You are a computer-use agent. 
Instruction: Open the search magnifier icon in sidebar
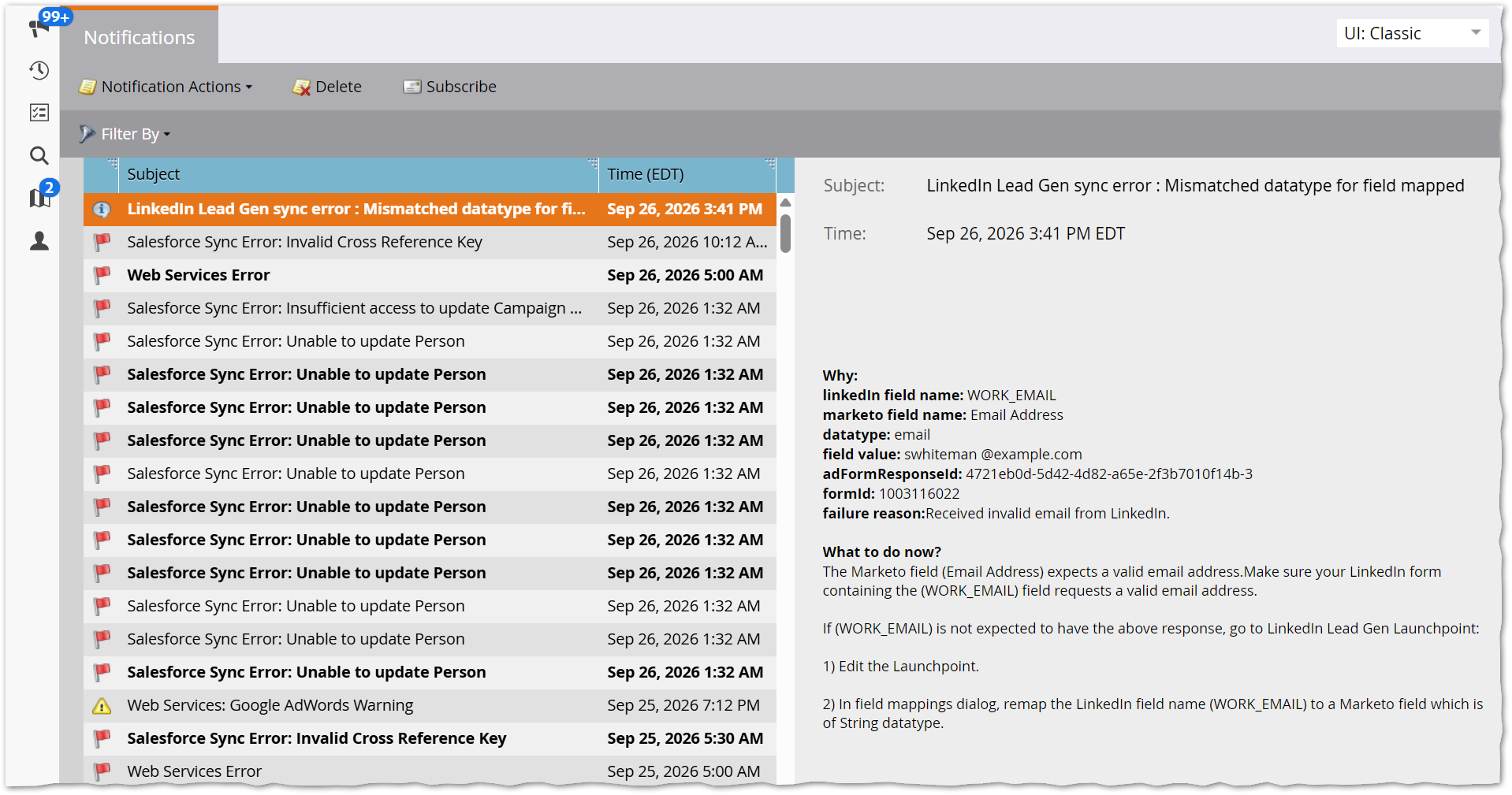(39, 155)
